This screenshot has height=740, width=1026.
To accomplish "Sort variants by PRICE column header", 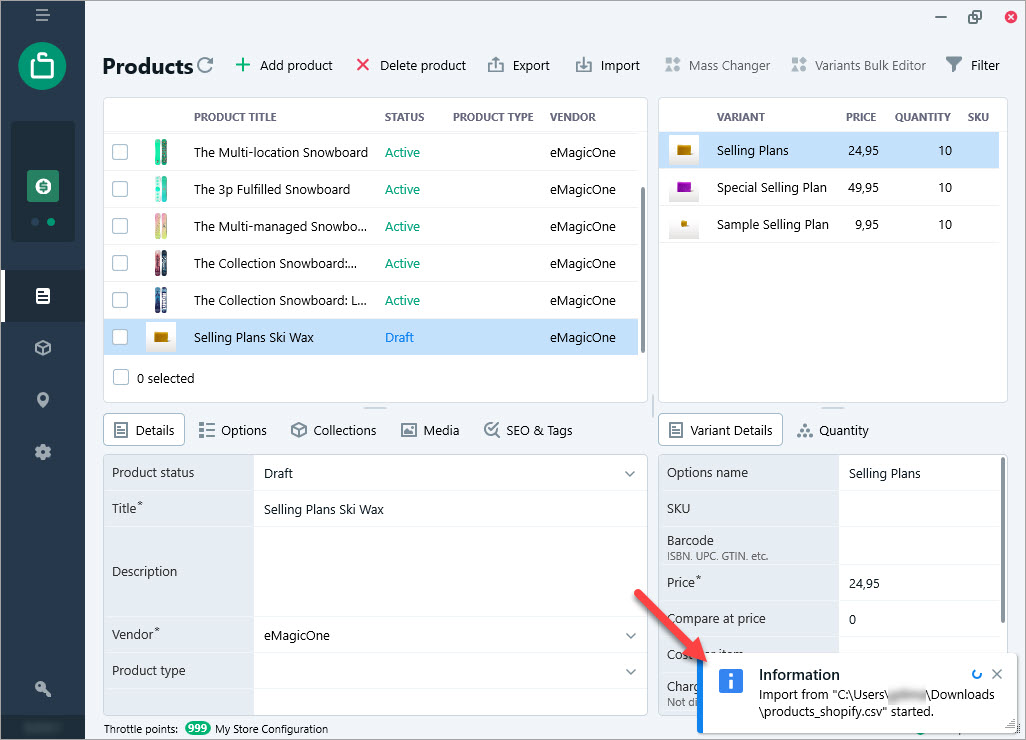I will (x=860, y=116).
